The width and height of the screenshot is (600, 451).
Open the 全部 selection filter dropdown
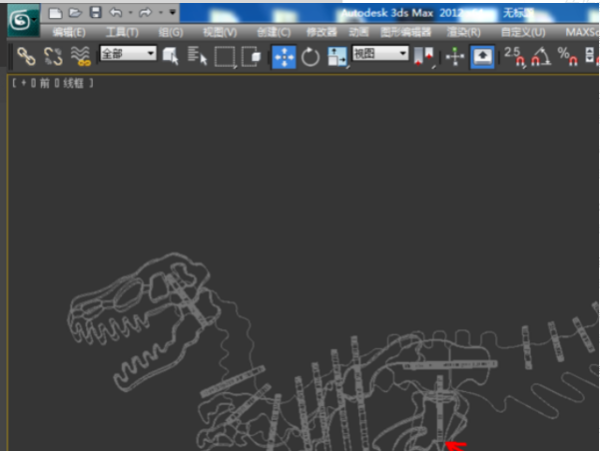(x=128, y=54)
